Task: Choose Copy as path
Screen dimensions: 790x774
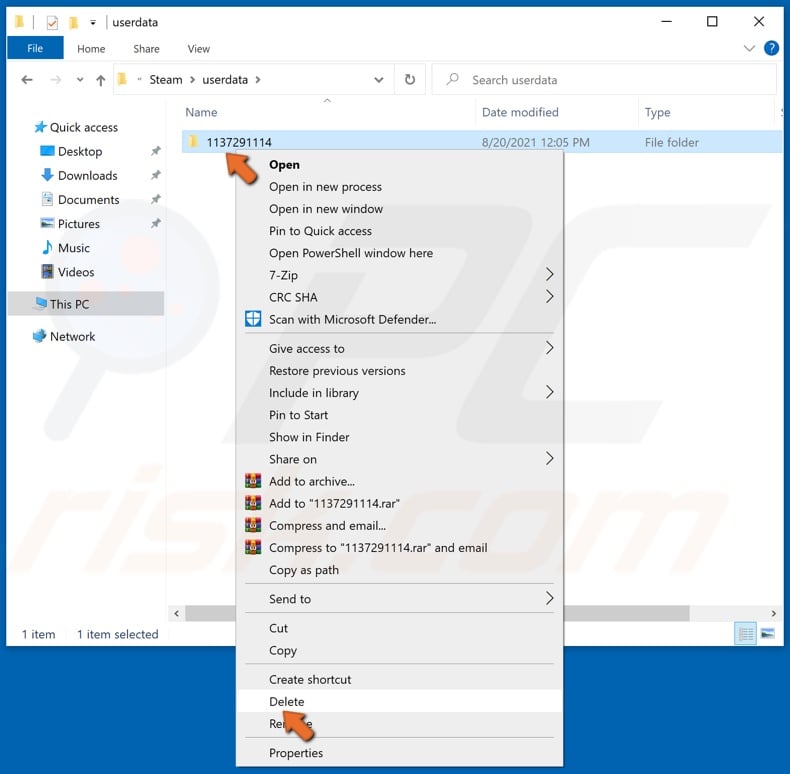Action: coord(399,570)
